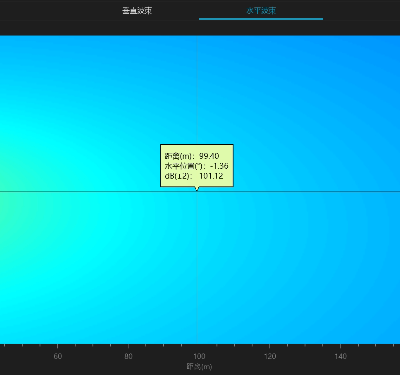Click the -1.36 horizontal position value
400x375 pixels.
tap(219, 166)
